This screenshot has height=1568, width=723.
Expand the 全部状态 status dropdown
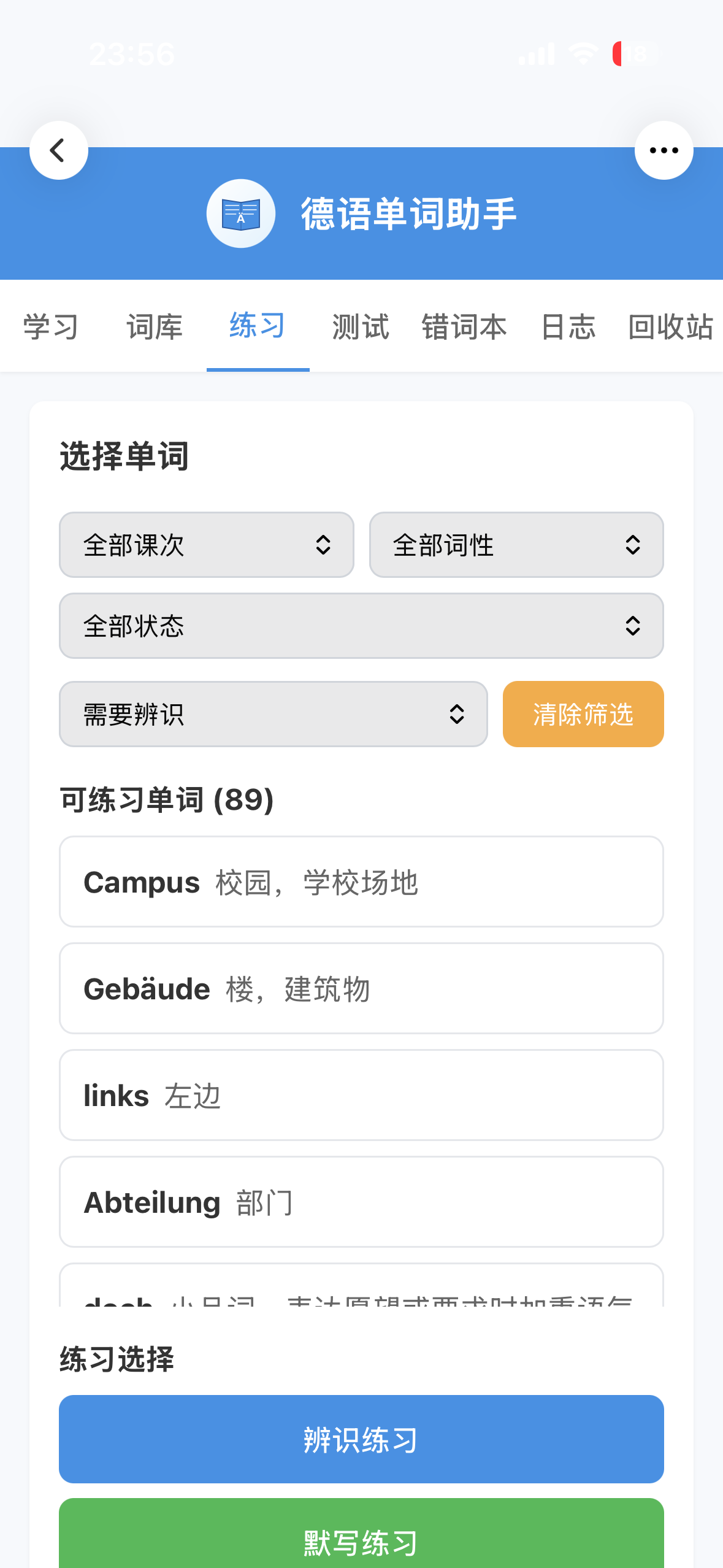[361, 626]
